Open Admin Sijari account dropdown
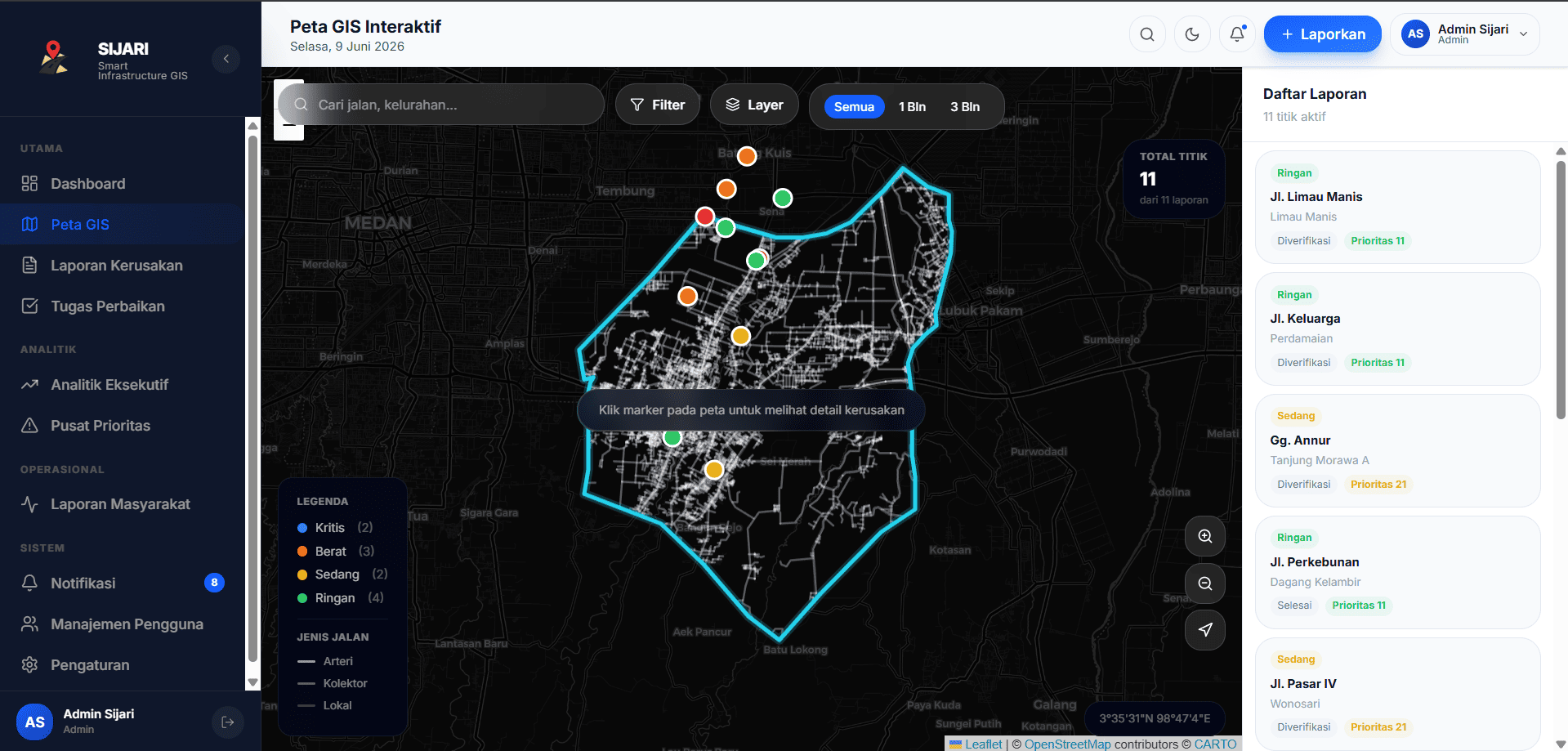 pyautogui.click(x=1464, y=34)
